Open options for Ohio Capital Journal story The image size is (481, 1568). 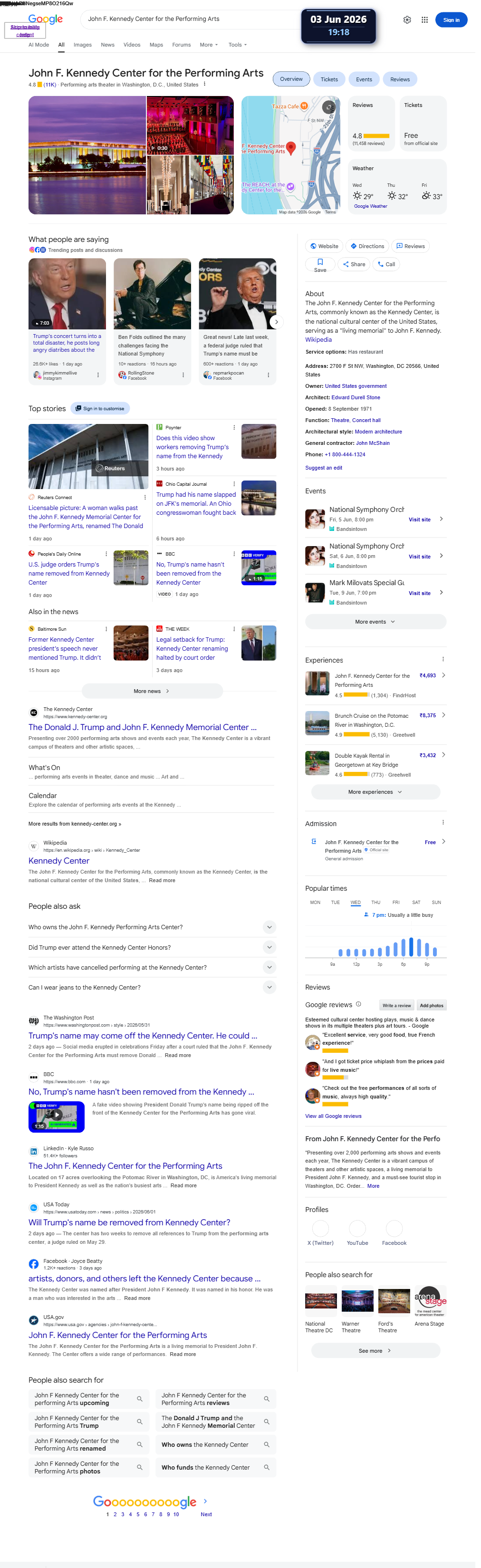[x=234, y=484]
